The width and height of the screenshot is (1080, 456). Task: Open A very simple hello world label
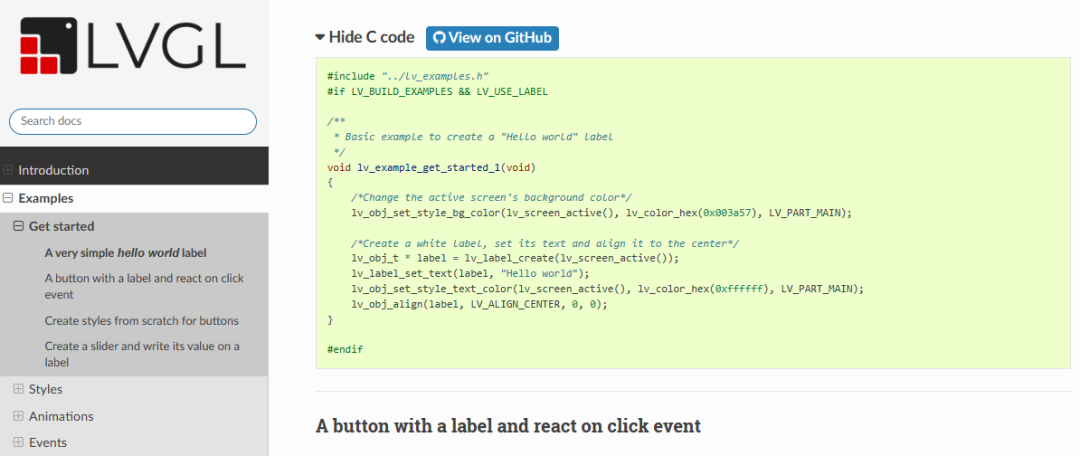pyautogui.click(x=126, y=253)
